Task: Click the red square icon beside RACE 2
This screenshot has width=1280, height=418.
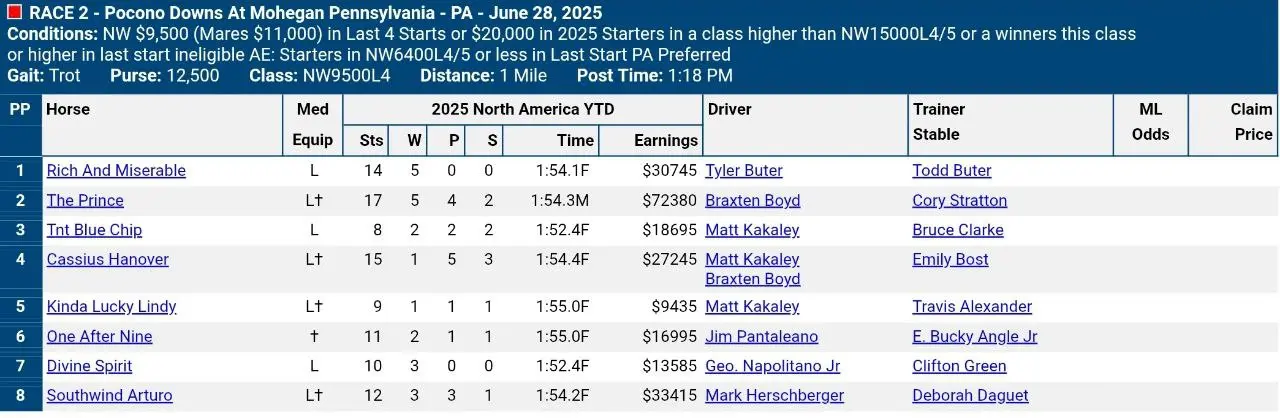Action: 14,13
